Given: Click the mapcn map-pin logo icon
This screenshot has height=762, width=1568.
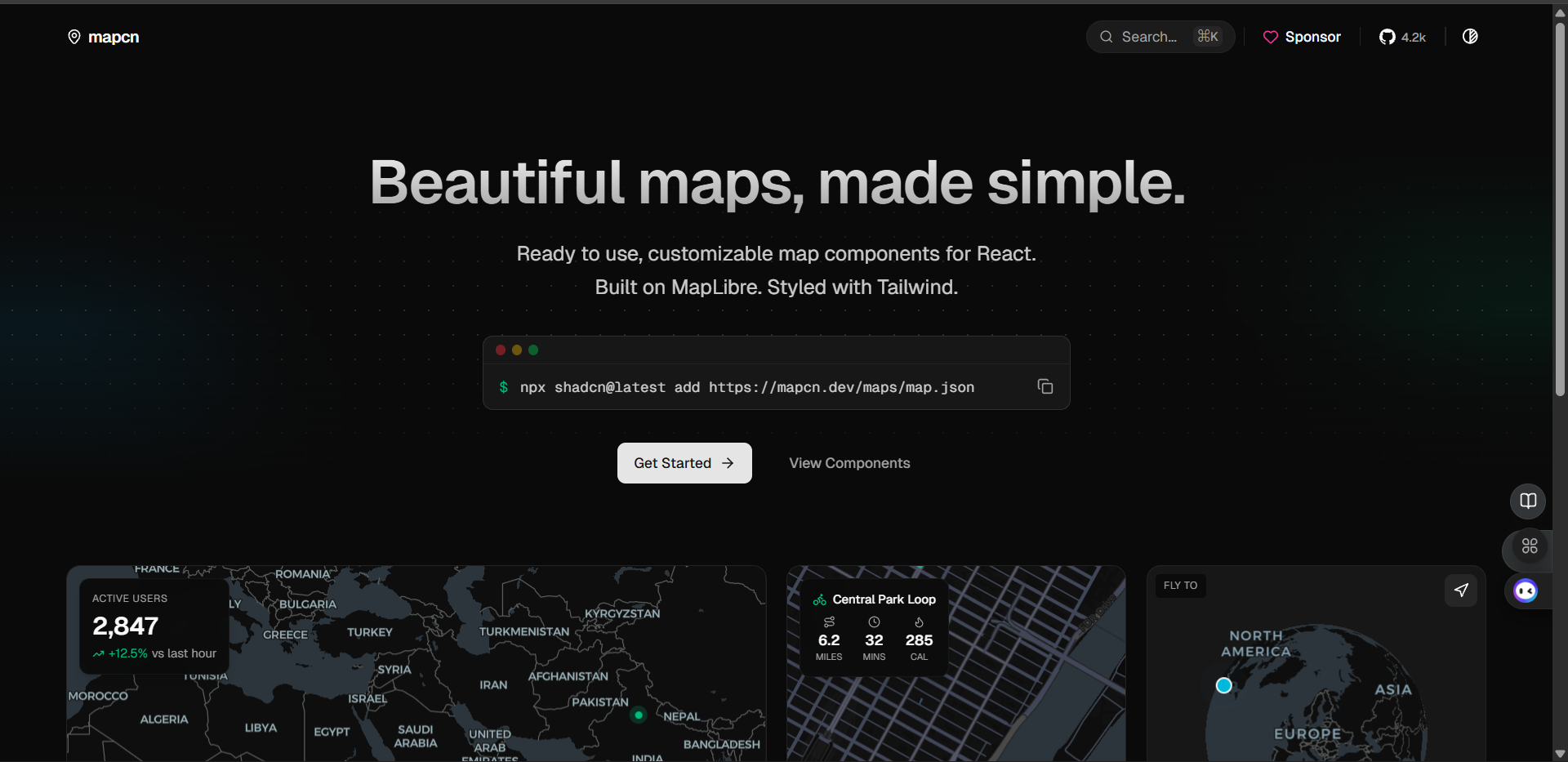Looking at the screenshot, I should point(74,37).
